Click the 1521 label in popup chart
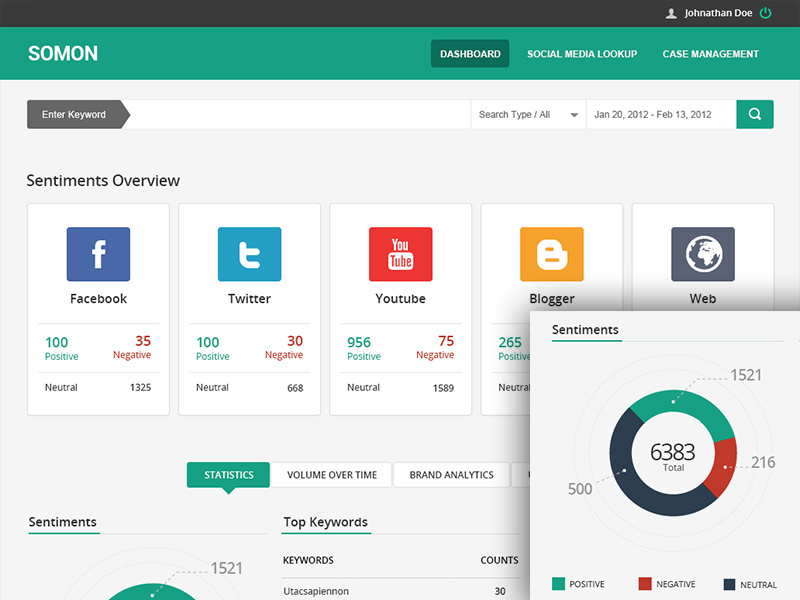This screenshot has height=600, width=800. click(746, 375)
